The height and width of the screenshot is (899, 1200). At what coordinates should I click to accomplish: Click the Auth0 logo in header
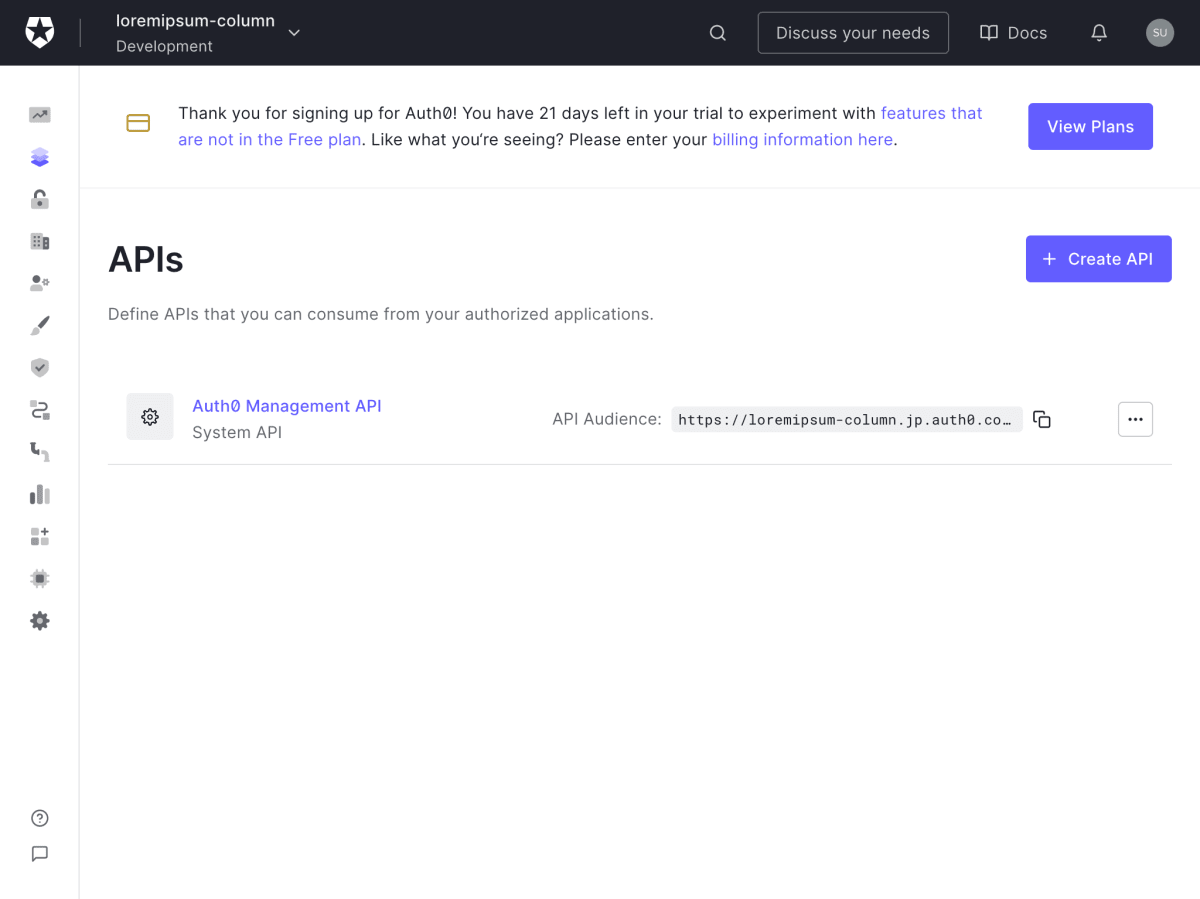pyautogui.click(x=40, y=32)
